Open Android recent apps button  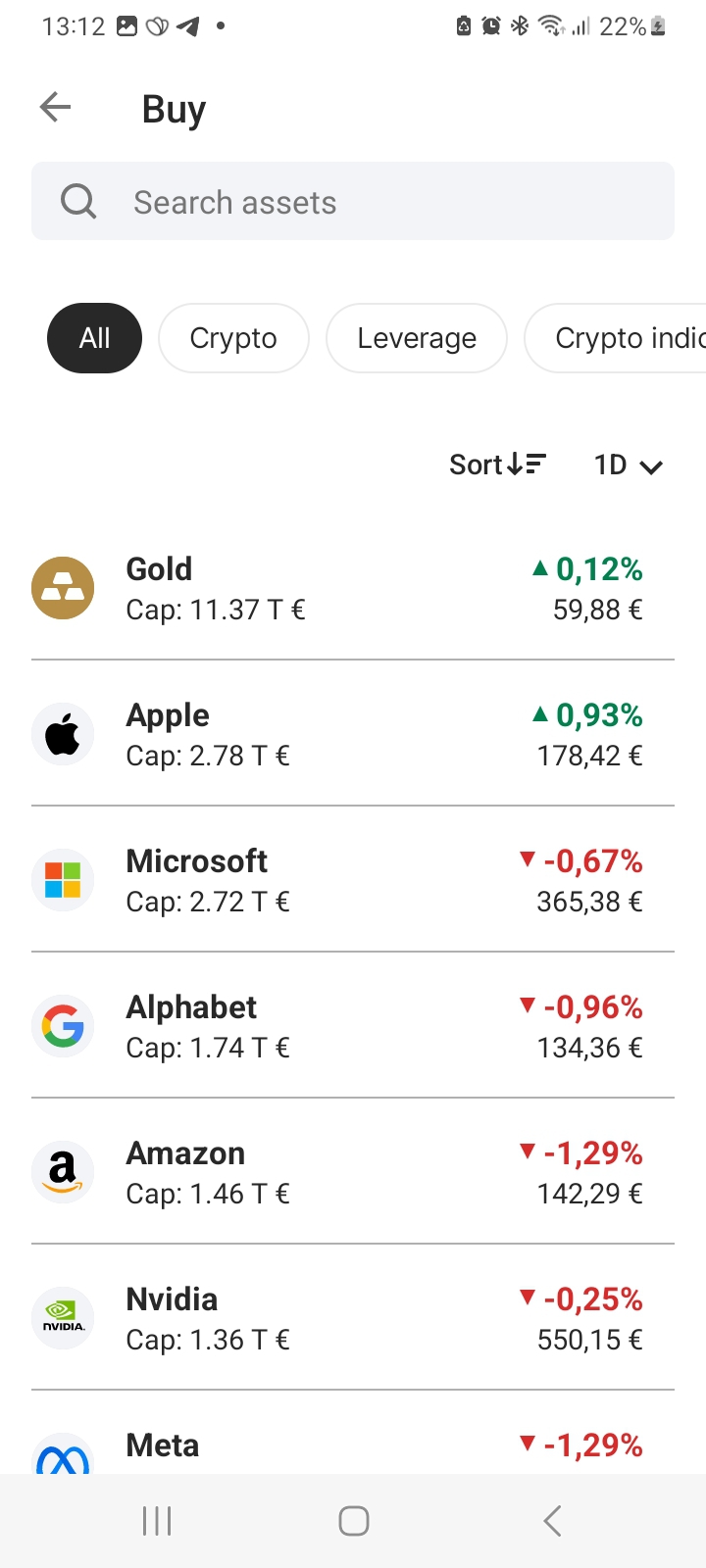(x=157, y=1521)
